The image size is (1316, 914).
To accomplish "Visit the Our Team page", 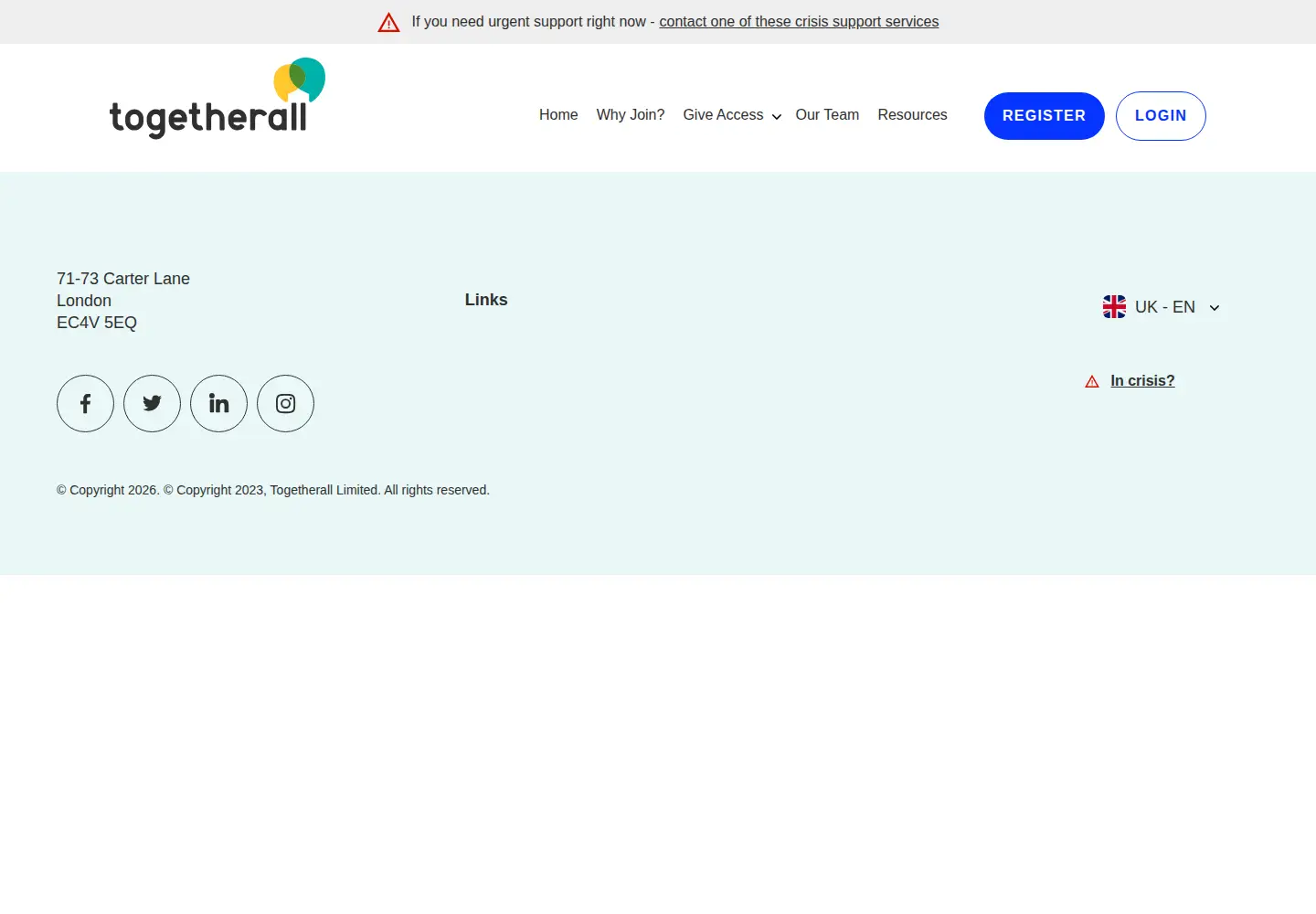I will click(827, 115).
